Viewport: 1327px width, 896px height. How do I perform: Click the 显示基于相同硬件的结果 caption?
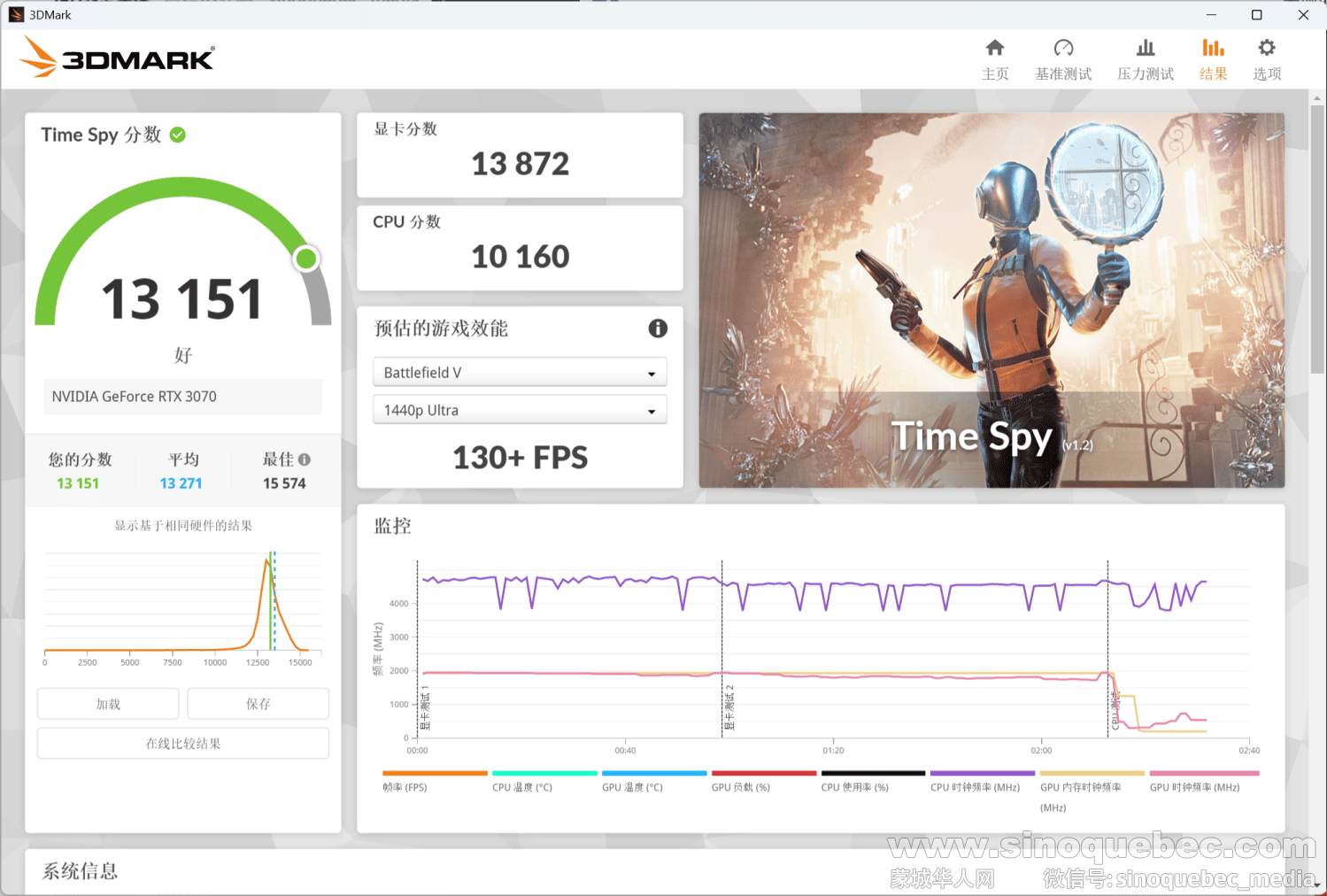pos(183,526)
